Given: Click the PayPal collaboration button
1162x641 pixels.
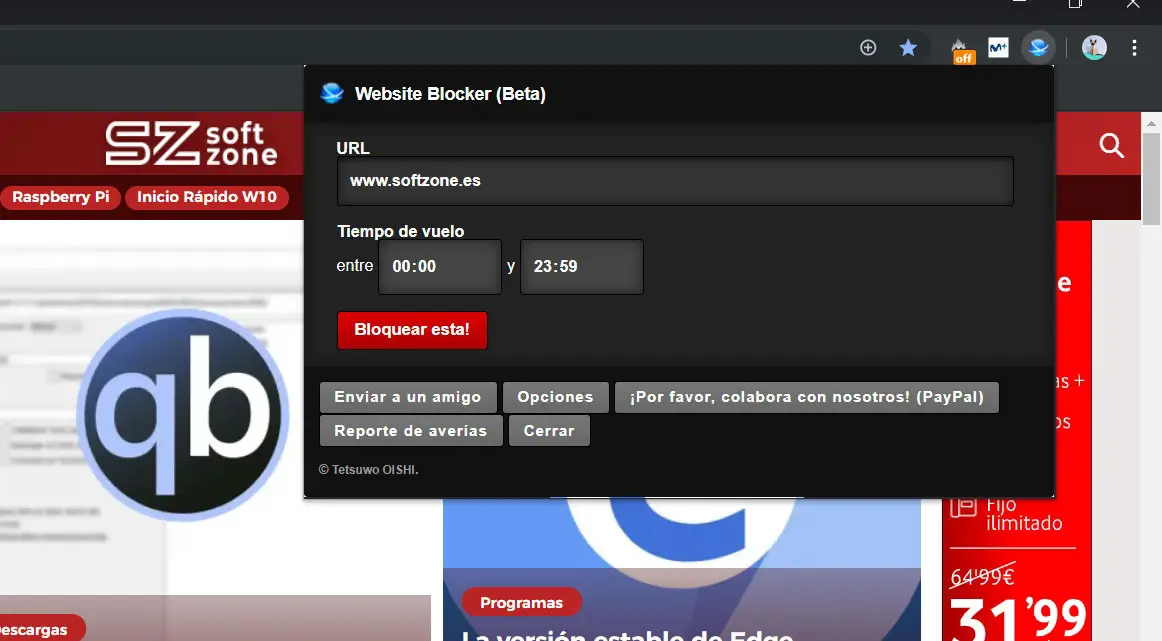Looking at the screenshot, I should (806, 397).
